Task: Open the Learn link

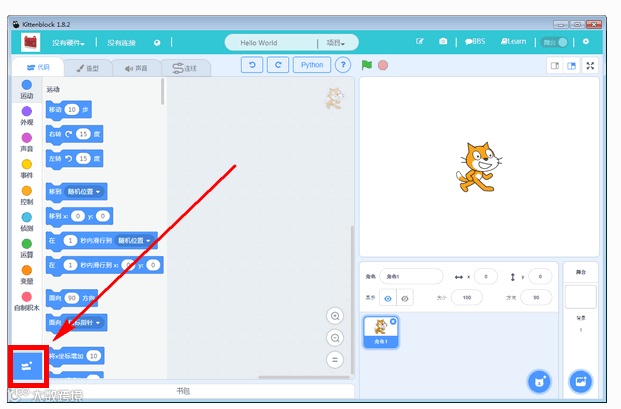Action: (513, 41)
